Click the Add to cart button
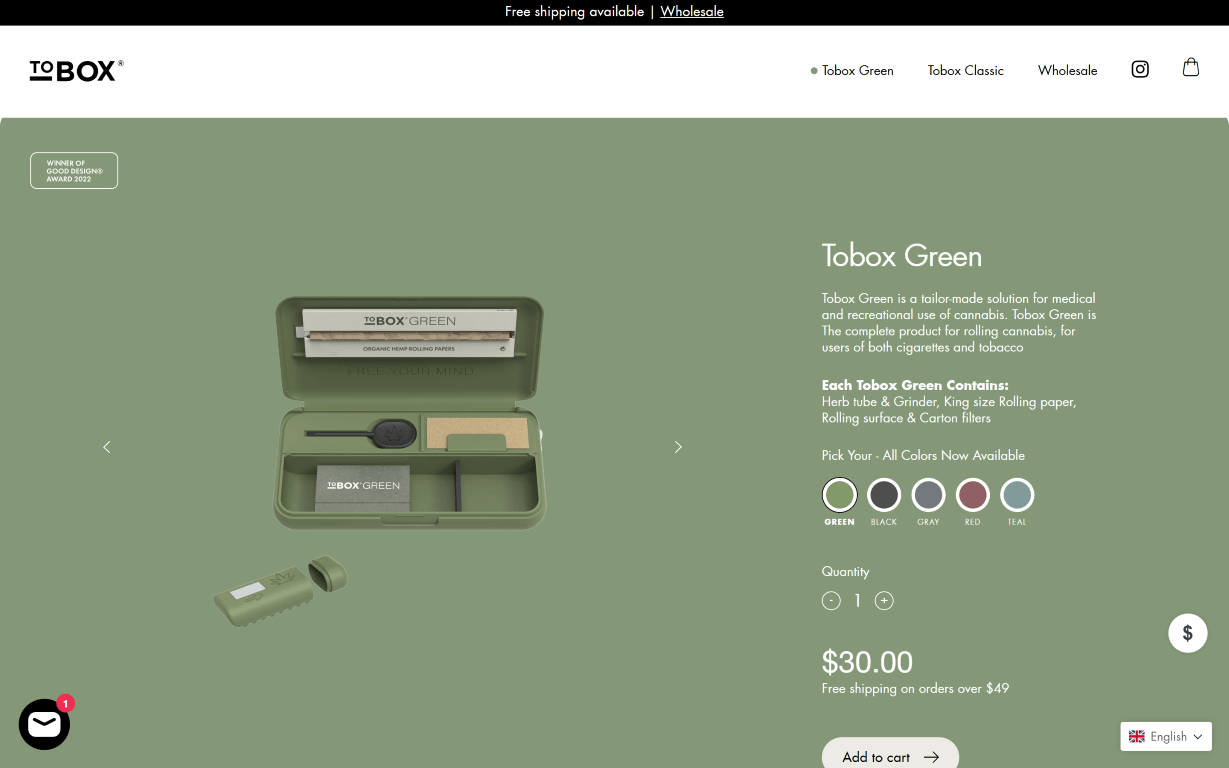 pyautogui.click(x=890, y=756)
